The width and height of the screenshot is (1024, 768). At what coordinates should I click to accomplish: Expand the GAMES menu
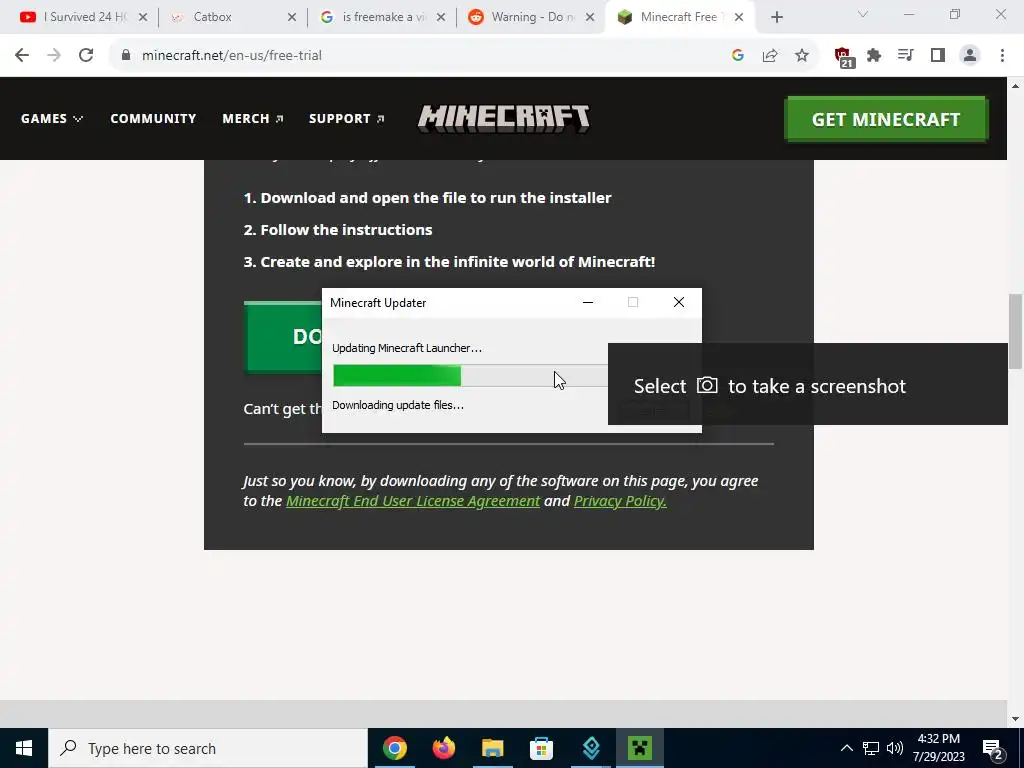click(52, 119)
